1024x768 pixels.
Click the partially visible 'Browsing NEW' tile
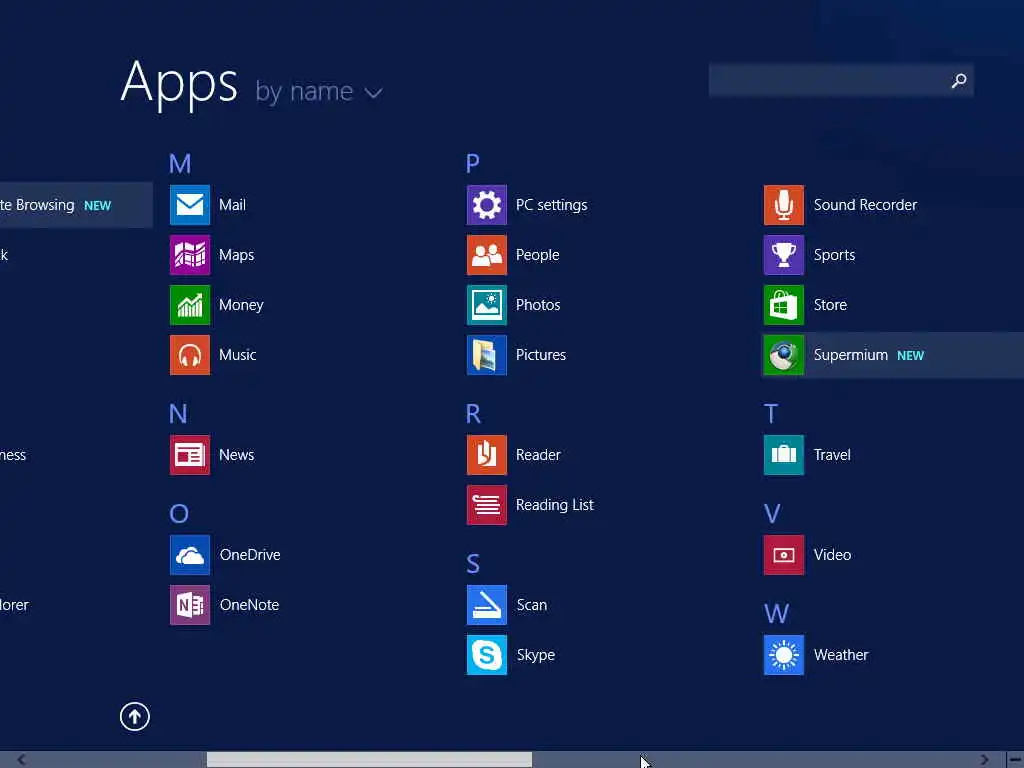[76, 205]
